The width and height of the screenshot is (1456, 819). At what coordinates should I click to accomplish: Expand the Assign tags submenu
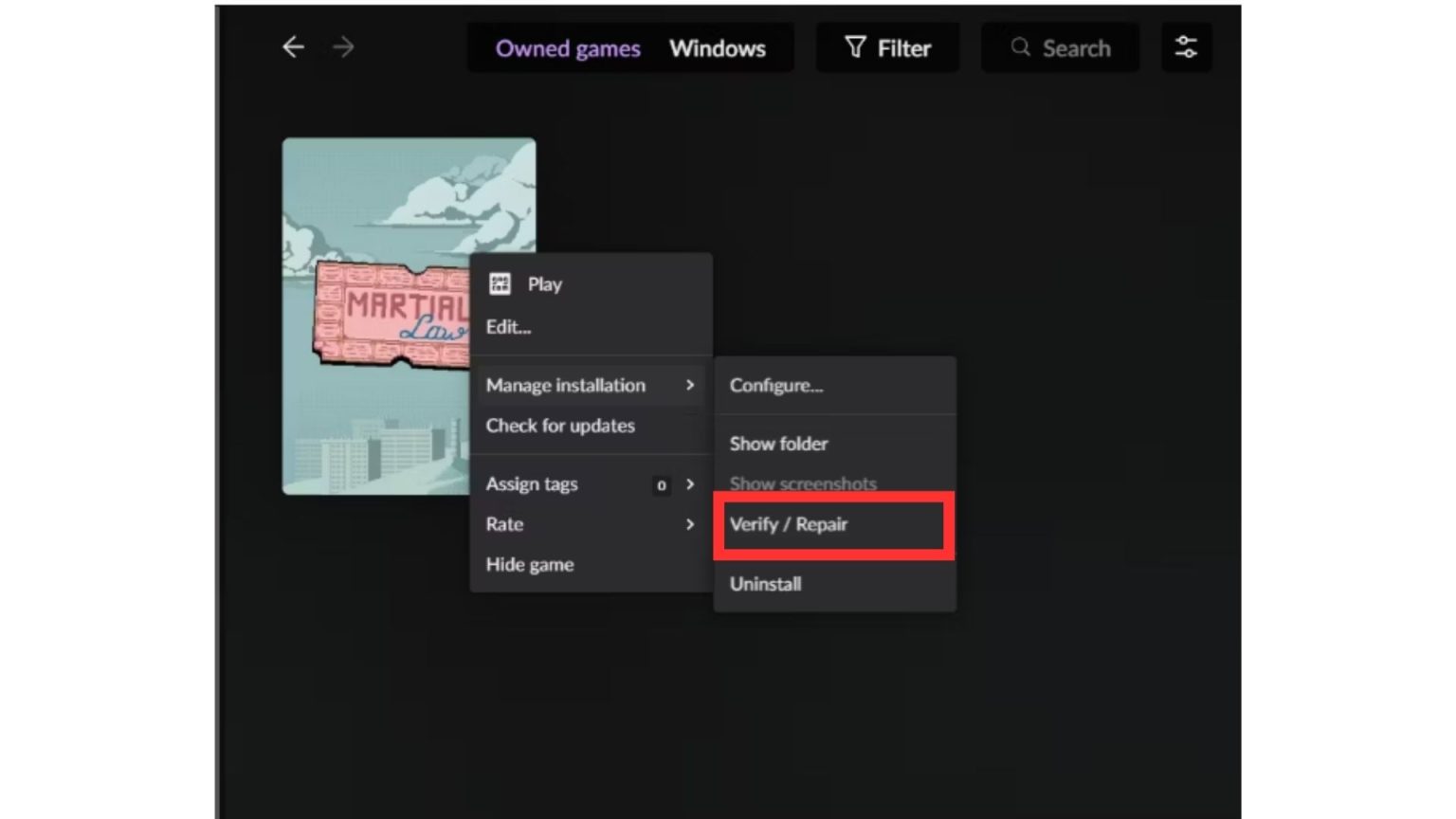[x=691, y=484]
